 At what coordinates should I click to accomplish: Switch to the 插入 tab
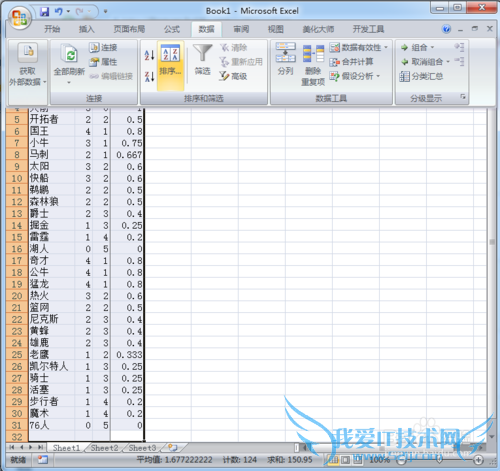pos(87,29)
